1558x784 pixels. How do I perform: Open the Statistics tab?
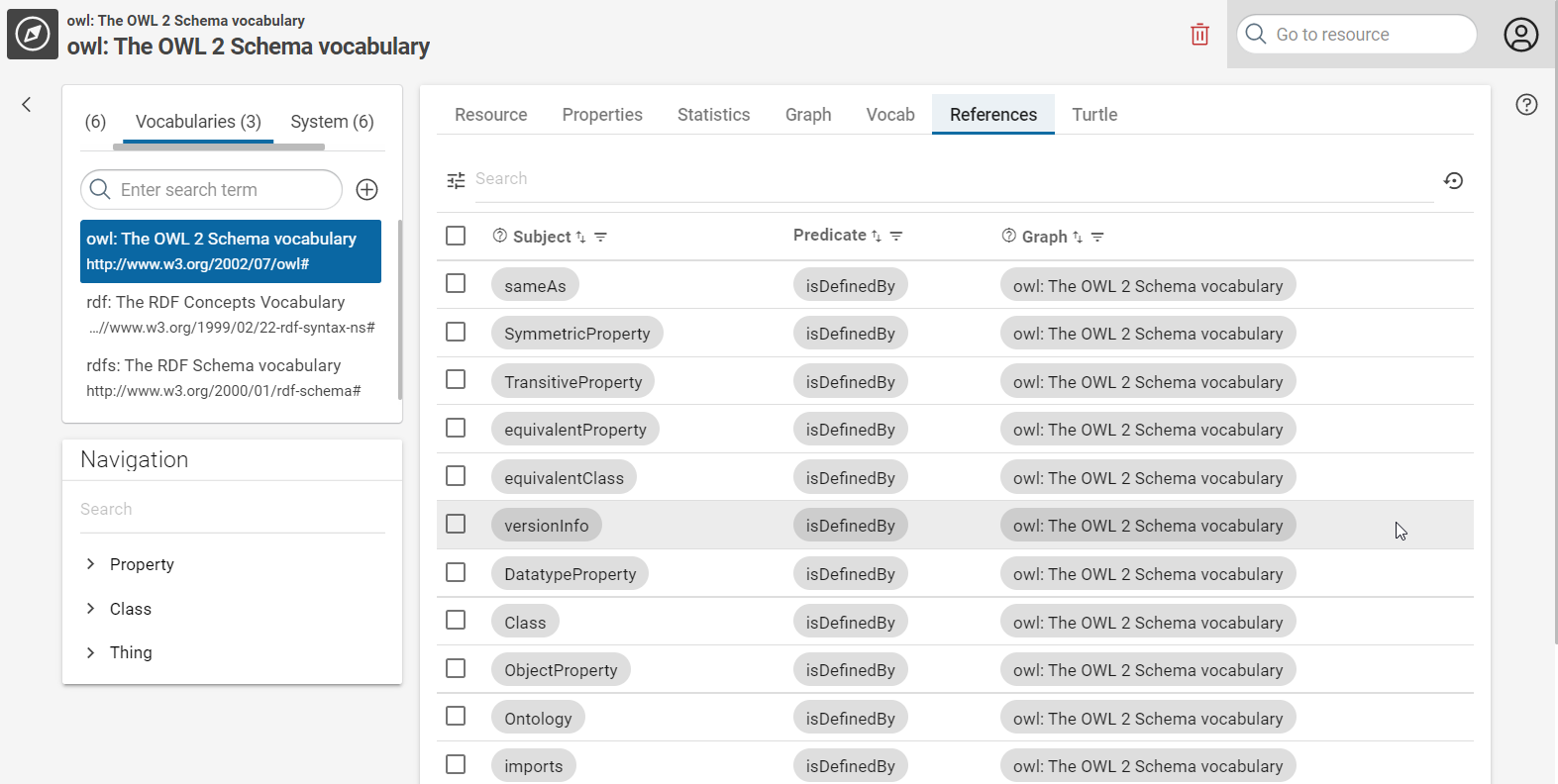(x=713, y=115)
